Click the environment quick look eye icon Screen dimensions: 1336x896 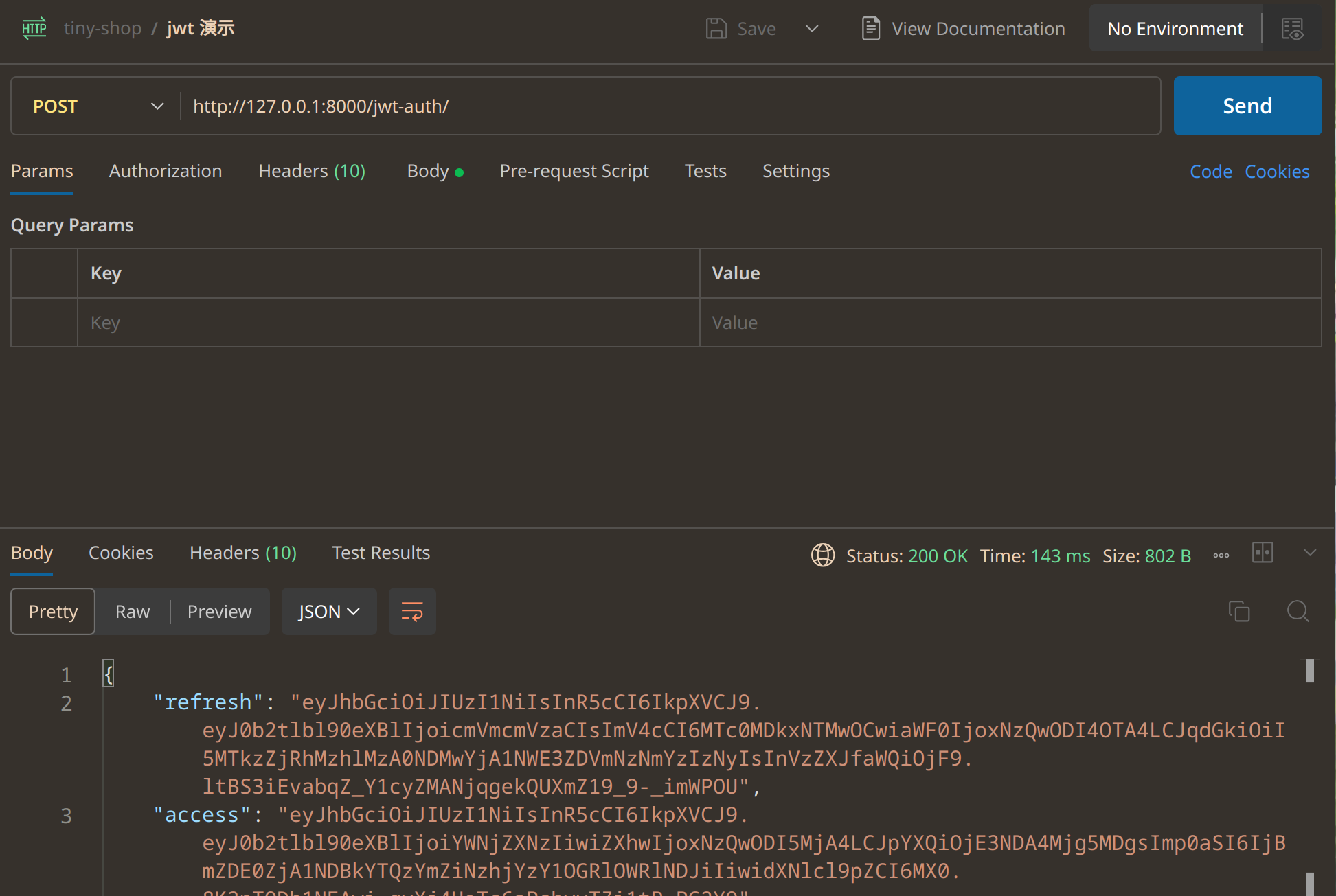pyautogui.click(x=1293, y=29)
